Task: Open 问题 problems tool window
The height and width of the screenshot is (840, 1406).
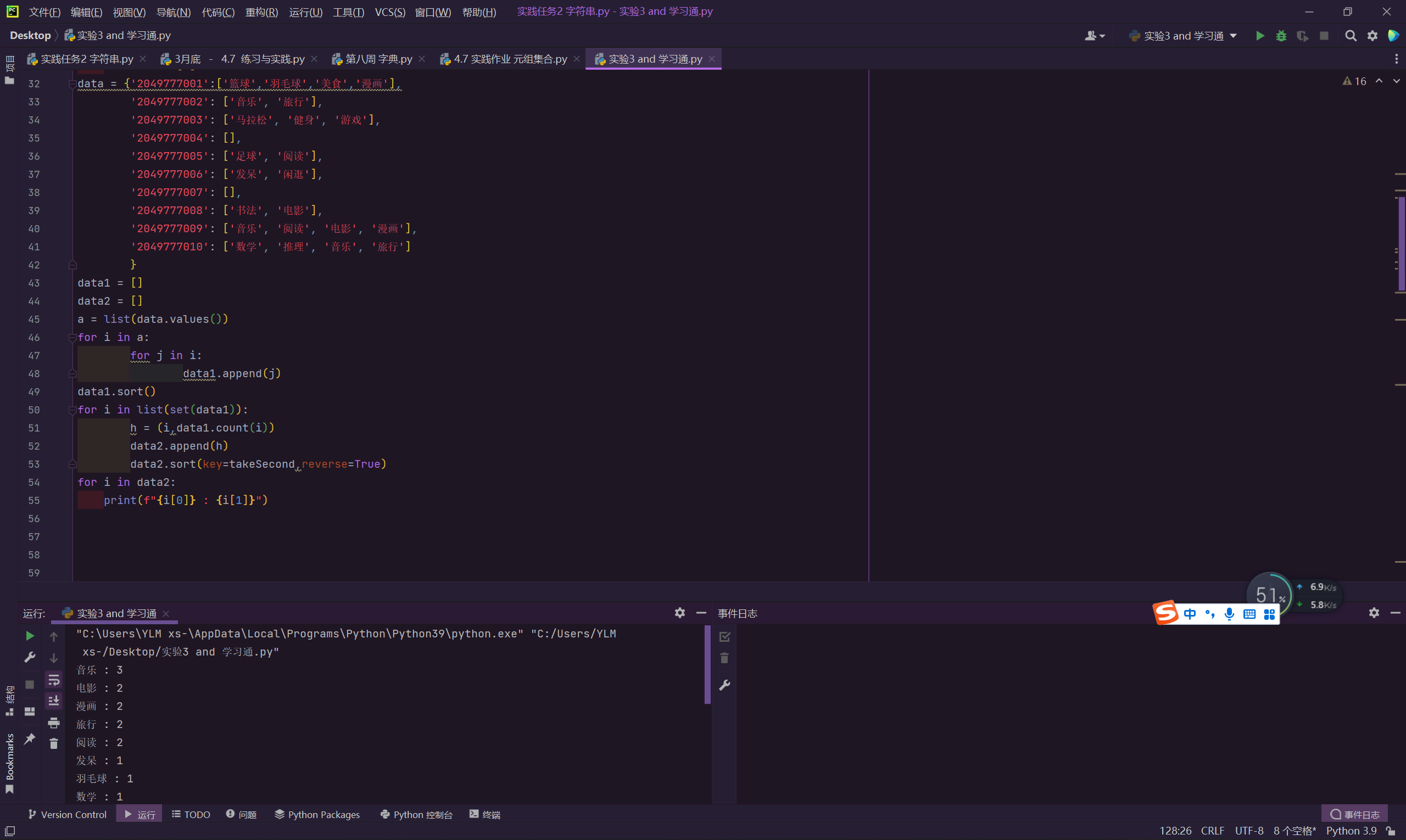Action: (x=241, y=814)
